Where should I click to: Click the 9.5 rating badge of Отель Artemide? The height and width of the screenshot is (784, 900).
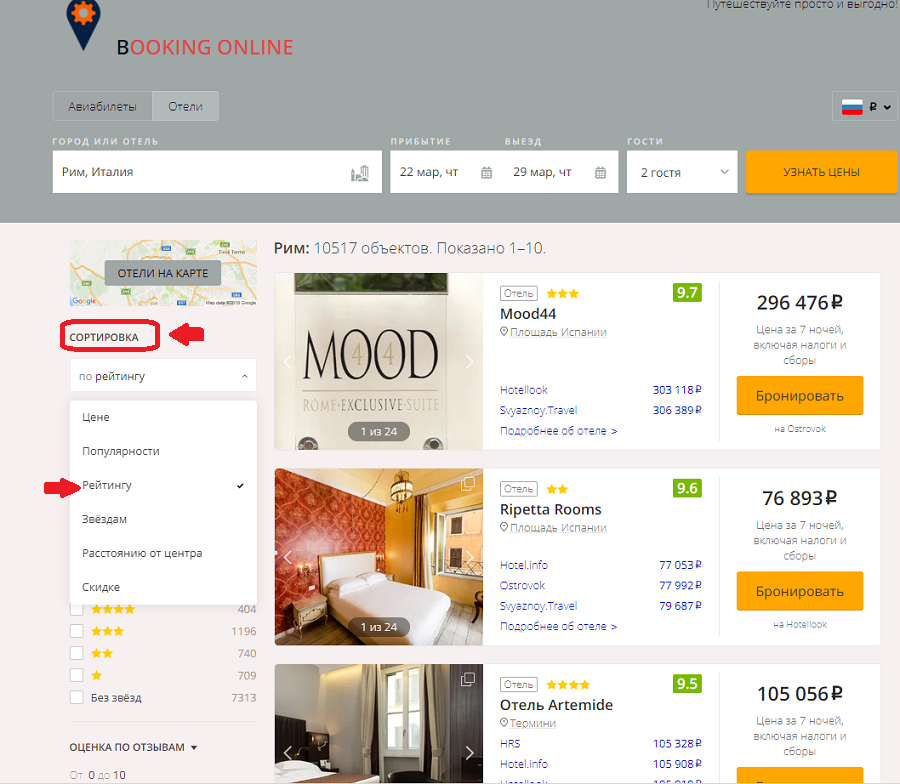tap(687, 684)
